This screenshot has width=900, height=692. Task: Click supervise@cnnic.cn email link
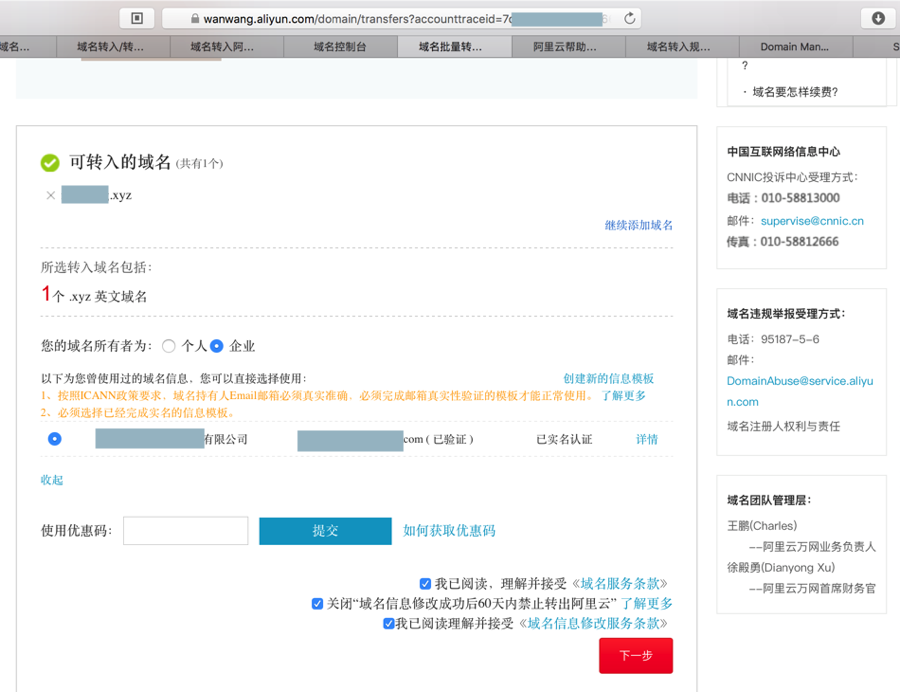click(x=812, y=221)
